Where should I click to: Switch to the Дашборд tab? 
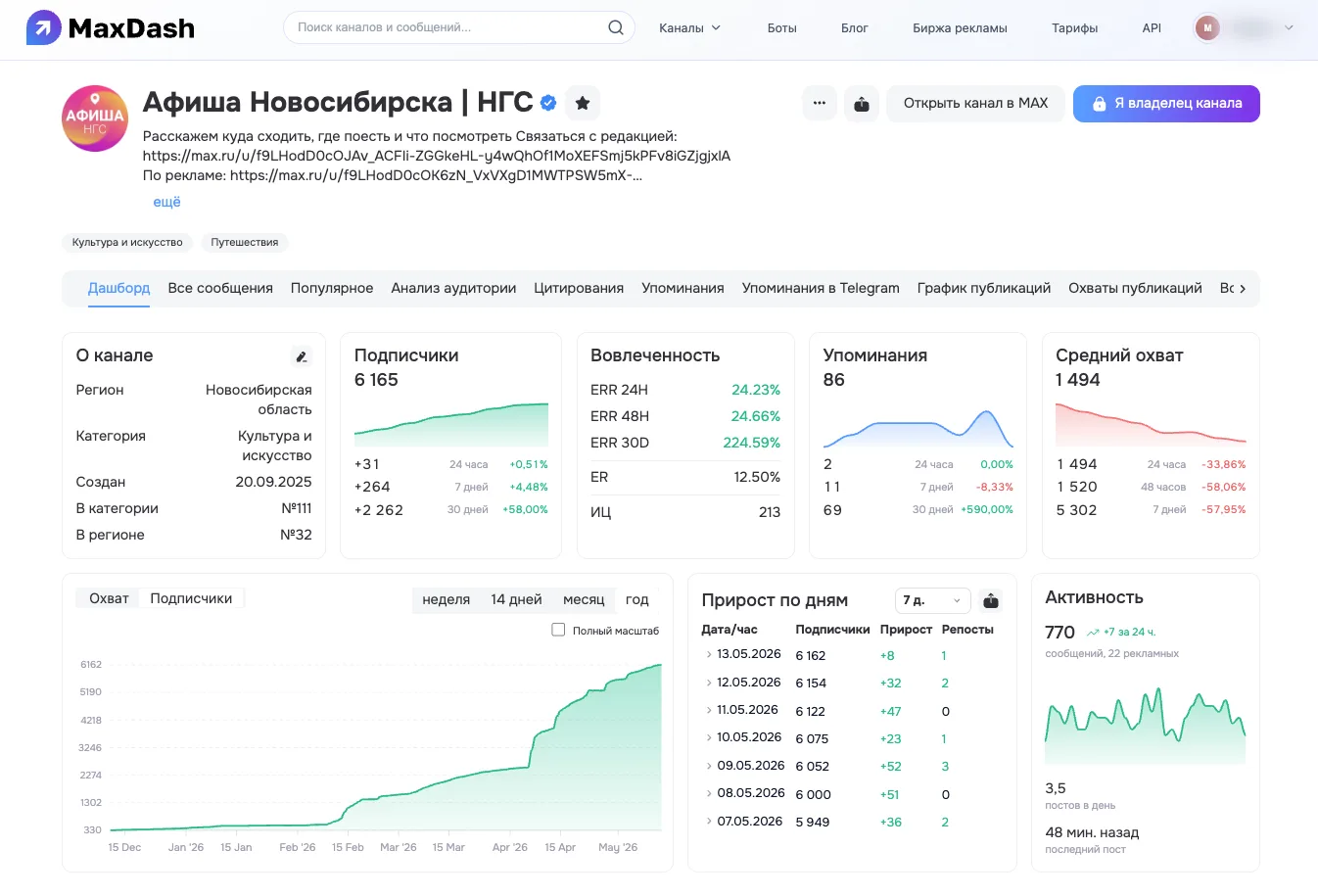click(118, 288)
